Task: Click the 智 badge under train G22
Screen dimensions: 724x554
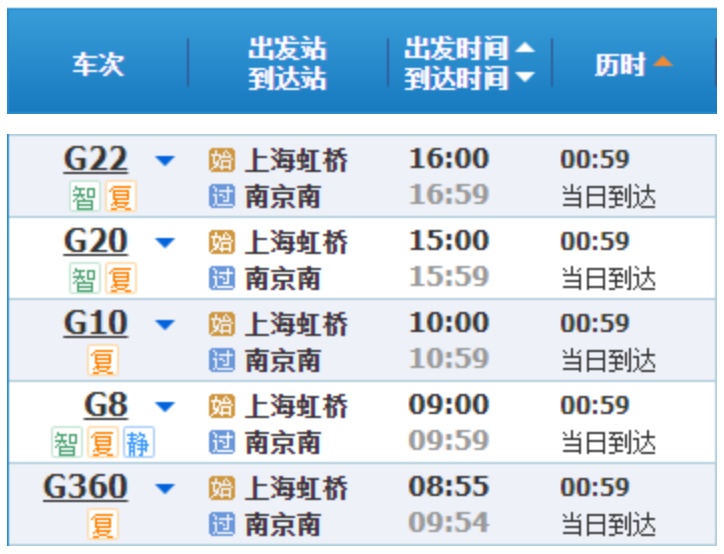Action: coord(84,197)
